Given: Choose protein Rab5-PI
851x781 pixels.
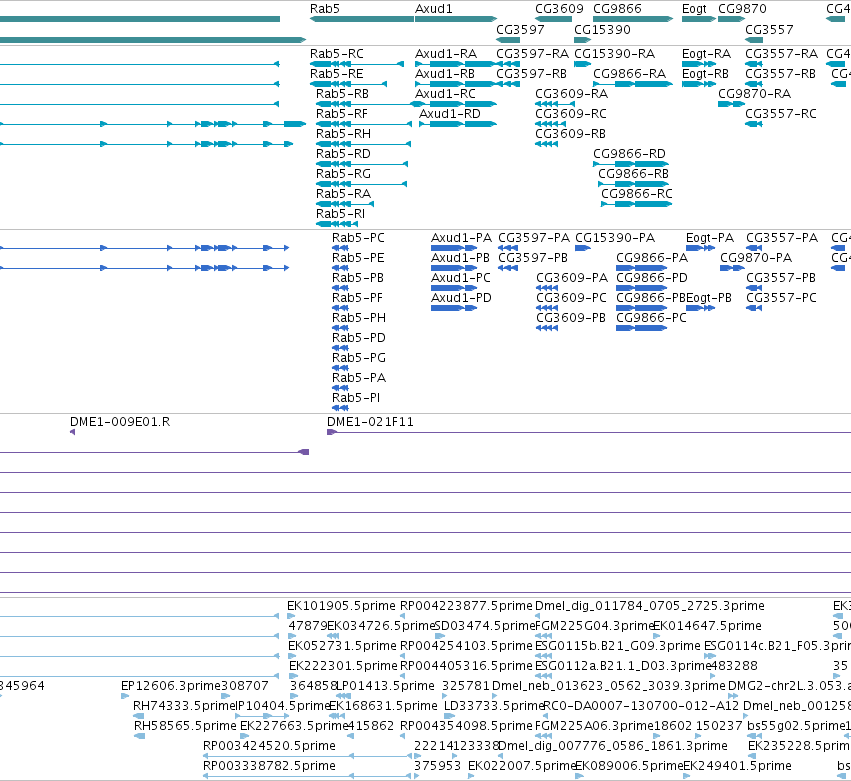Looking at the screenshot, I should click(356, 398).
